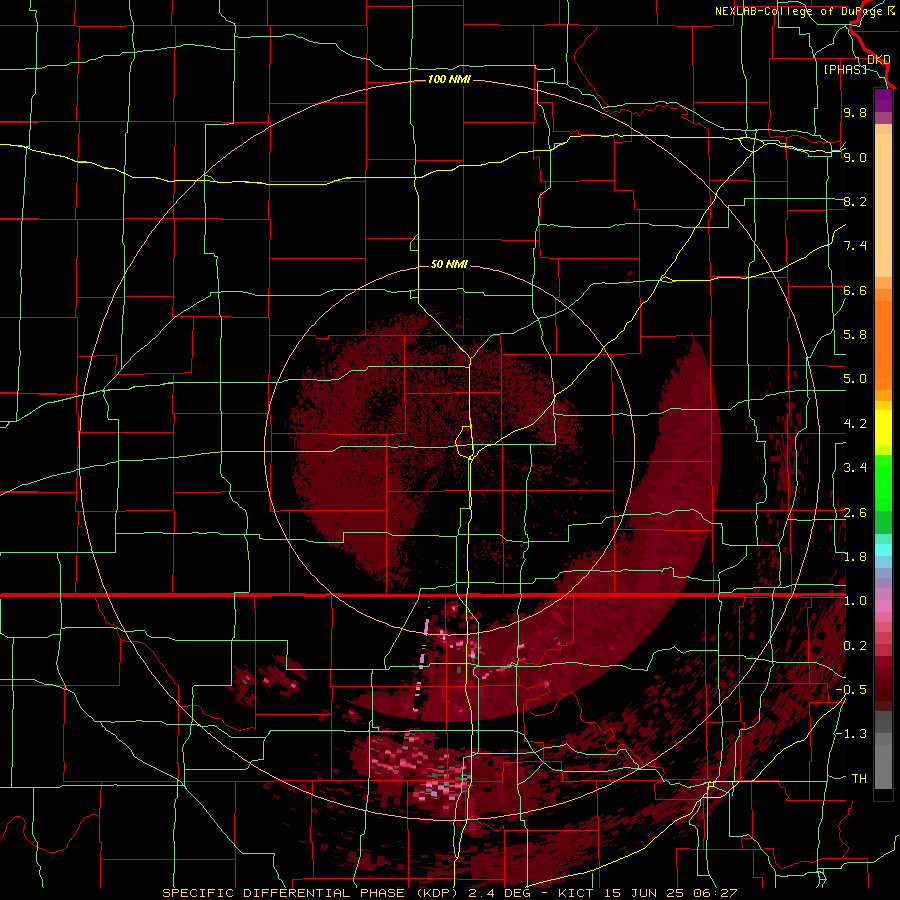Viewport: 900px width, 900px height.
Task: Click the 5.8 legend value
Action: coord(855,335)
